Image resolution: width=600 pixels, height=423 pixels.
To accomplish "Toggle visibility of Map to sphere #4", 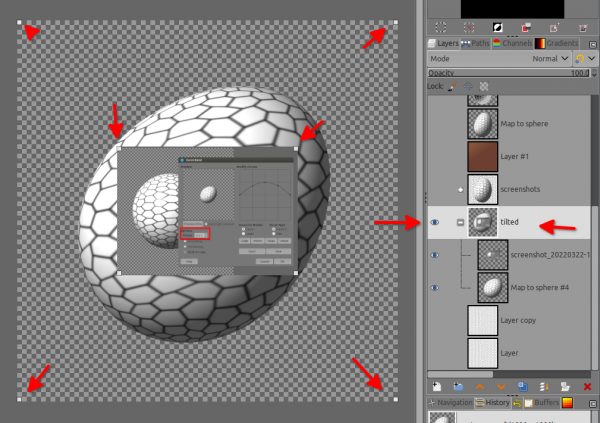I will click(435, 288).
